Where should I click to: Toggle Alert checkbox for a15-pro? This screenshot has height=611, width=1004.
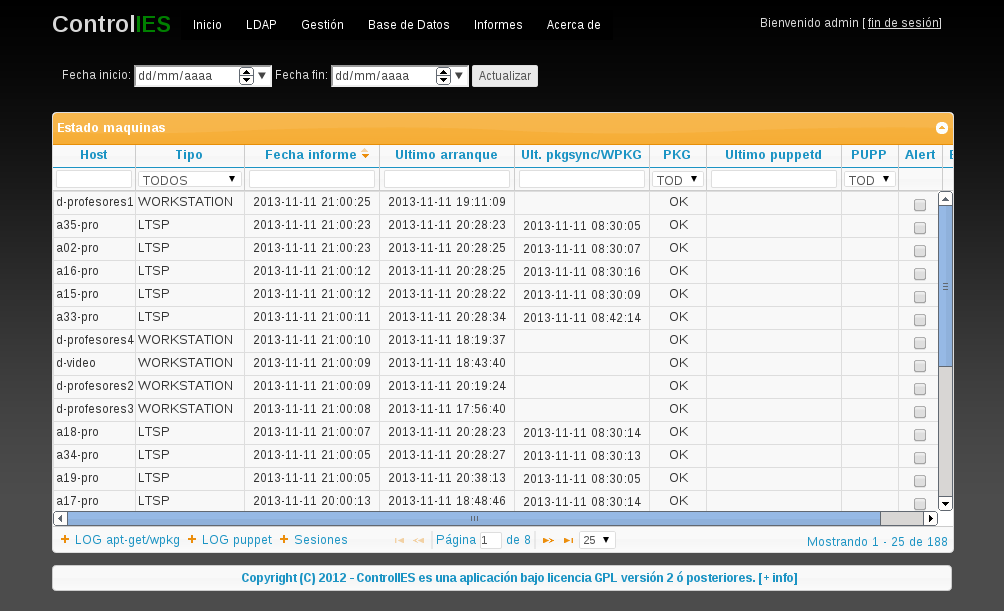click(x=920, y=297)
